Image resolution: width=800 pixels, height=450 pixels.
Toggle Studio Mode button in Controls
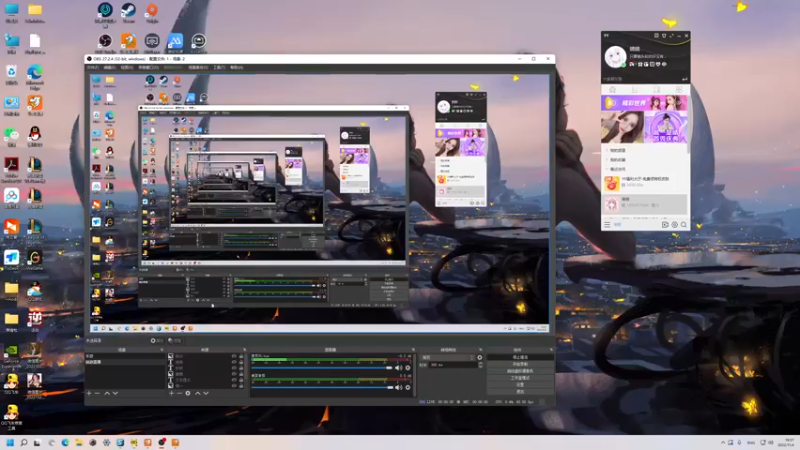pos(520,378)
